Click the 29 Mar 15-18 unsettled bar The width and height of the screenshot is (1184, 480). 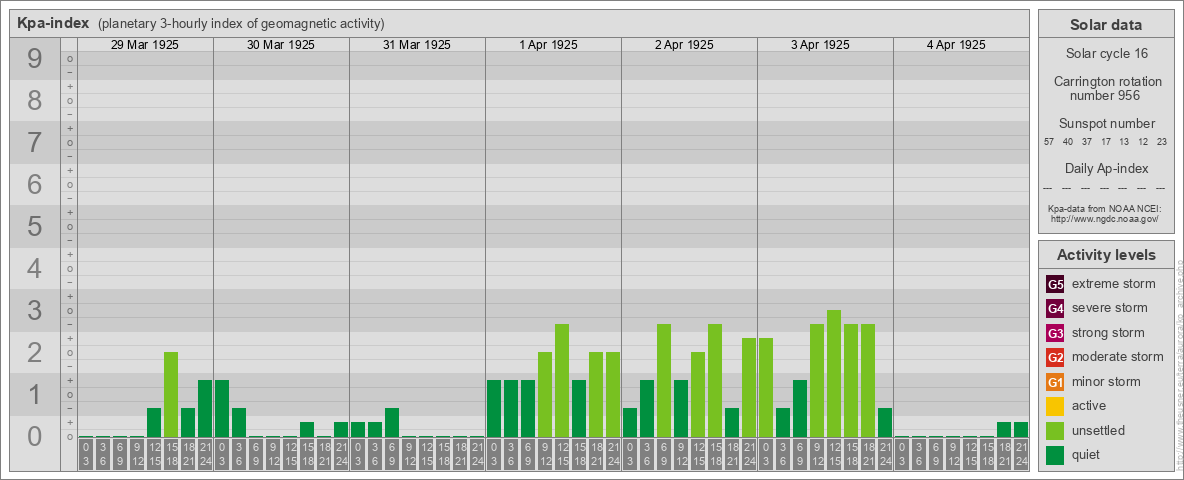[x=171, y=395]
